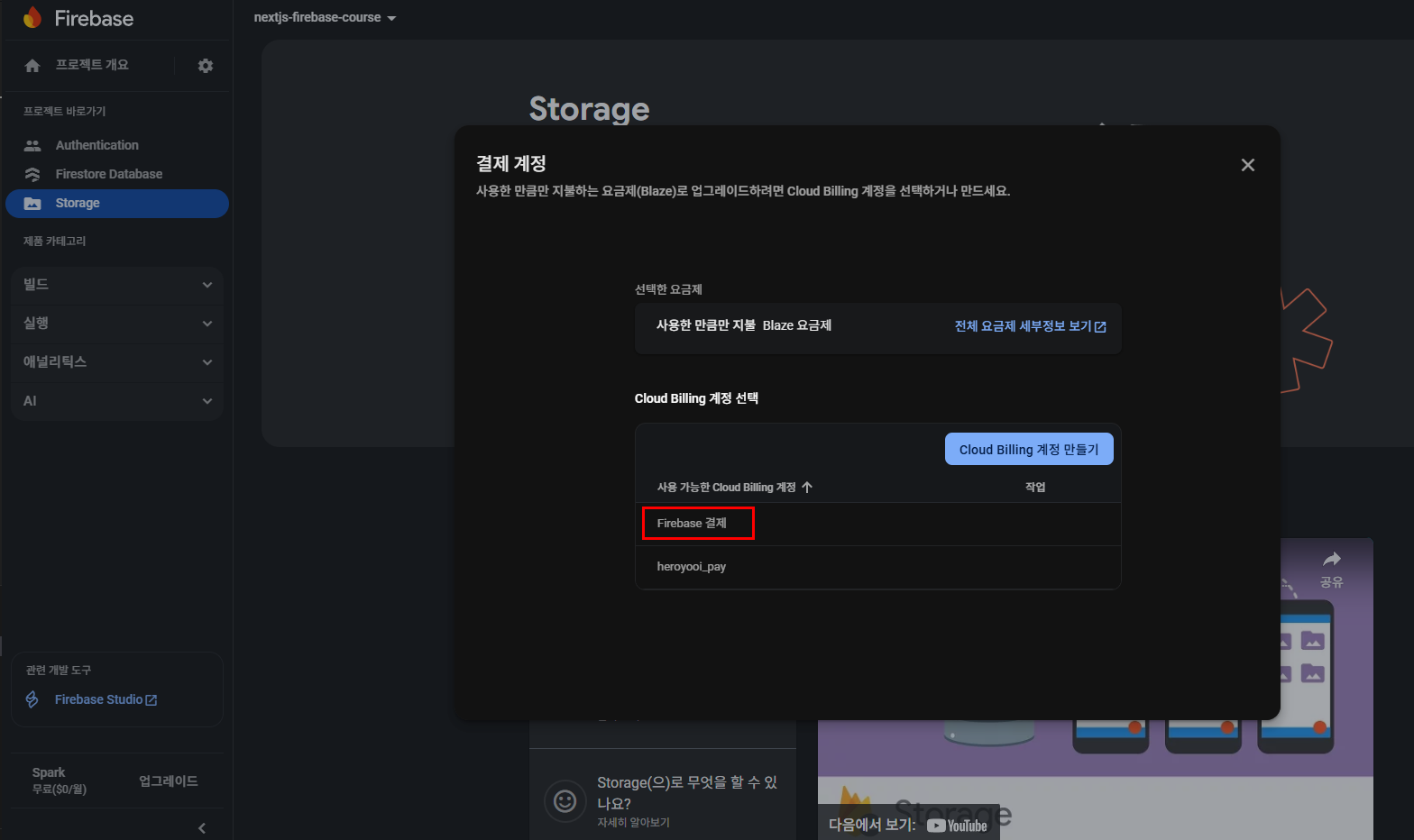Select the heroyooi_pay billing account
Screen dimensions: 1414x840
[877, 567]
